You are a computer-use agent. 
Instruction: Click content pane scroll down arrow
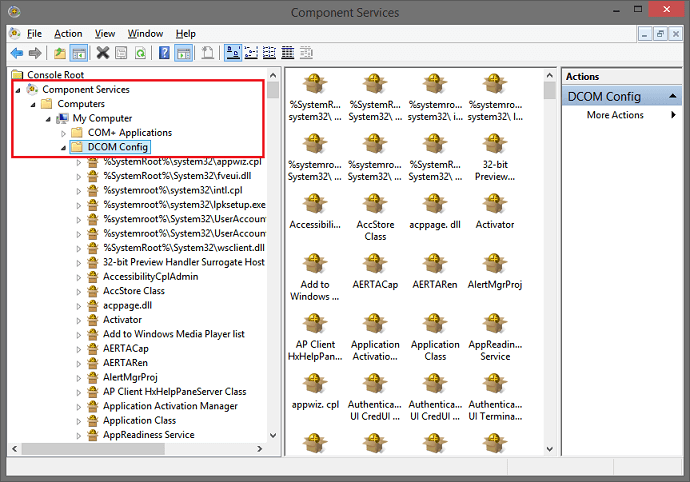[550, 449]
